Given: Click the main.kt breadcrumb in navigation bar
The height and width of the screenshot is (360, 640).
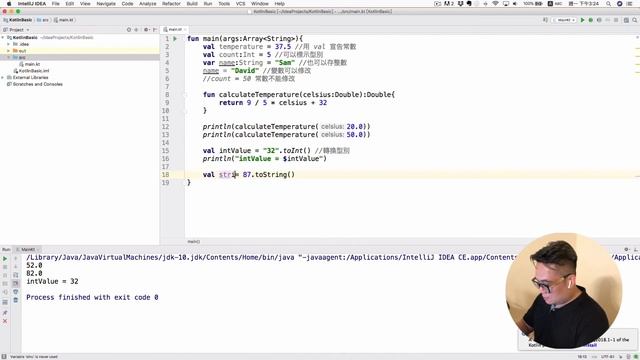Looking at the screenshot, I should (64, 20).
